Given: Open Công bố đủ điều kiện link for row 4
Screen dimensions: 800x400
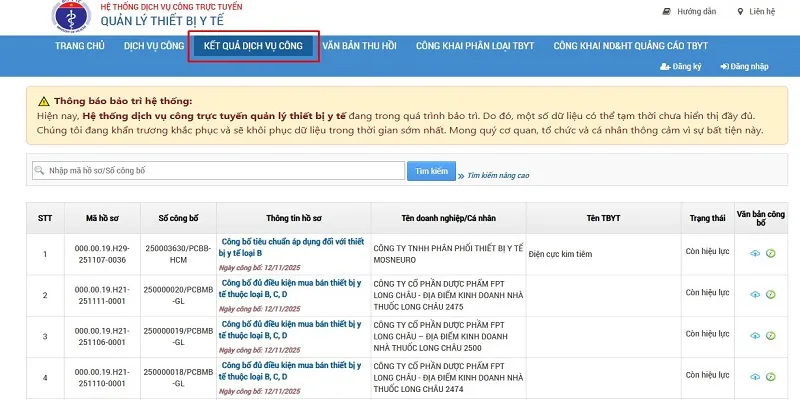Looking at the screenshot, I should pyautogui.click(x=290, y=371).
